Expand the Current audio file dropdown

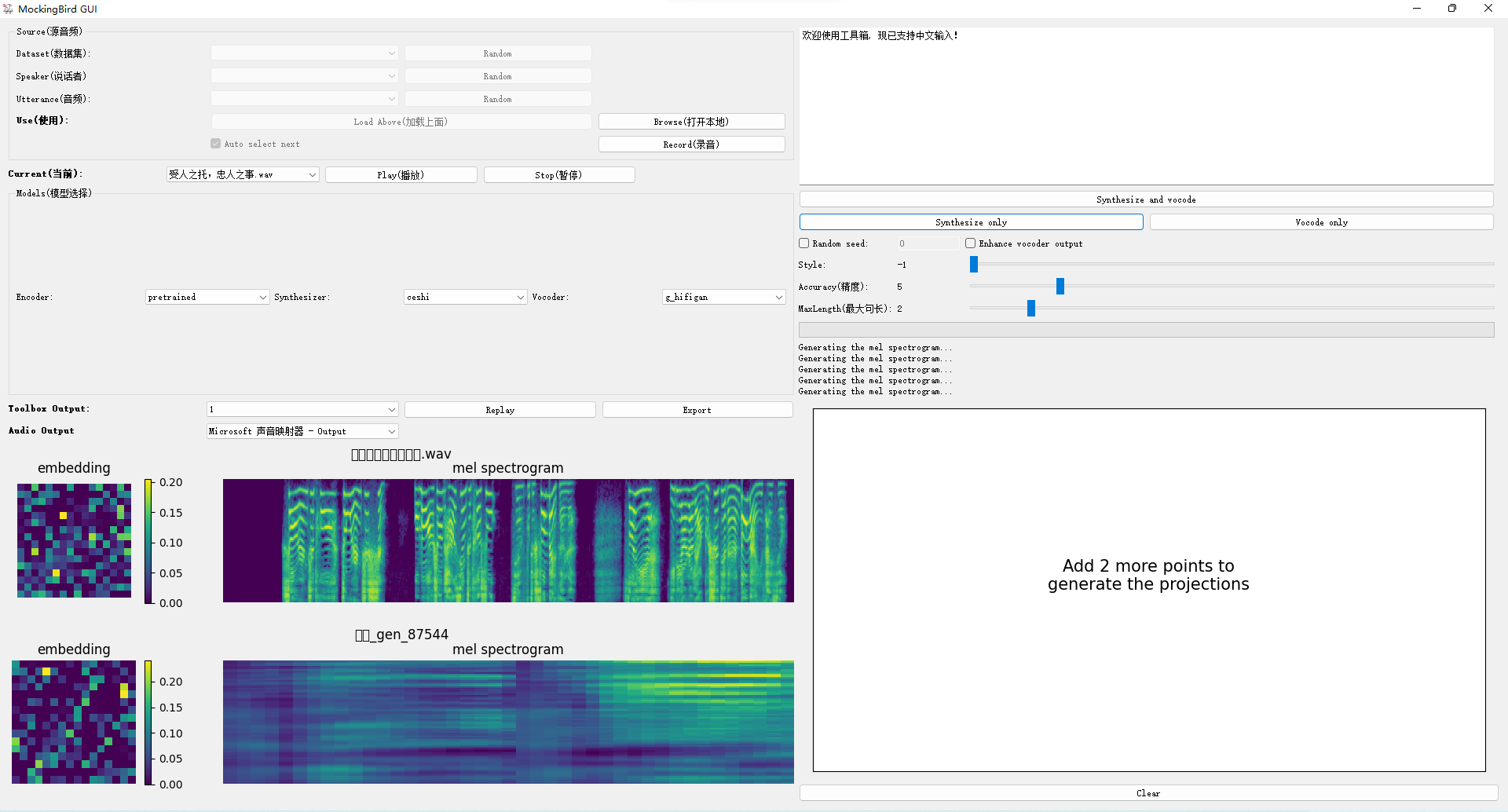click(243, 174)
